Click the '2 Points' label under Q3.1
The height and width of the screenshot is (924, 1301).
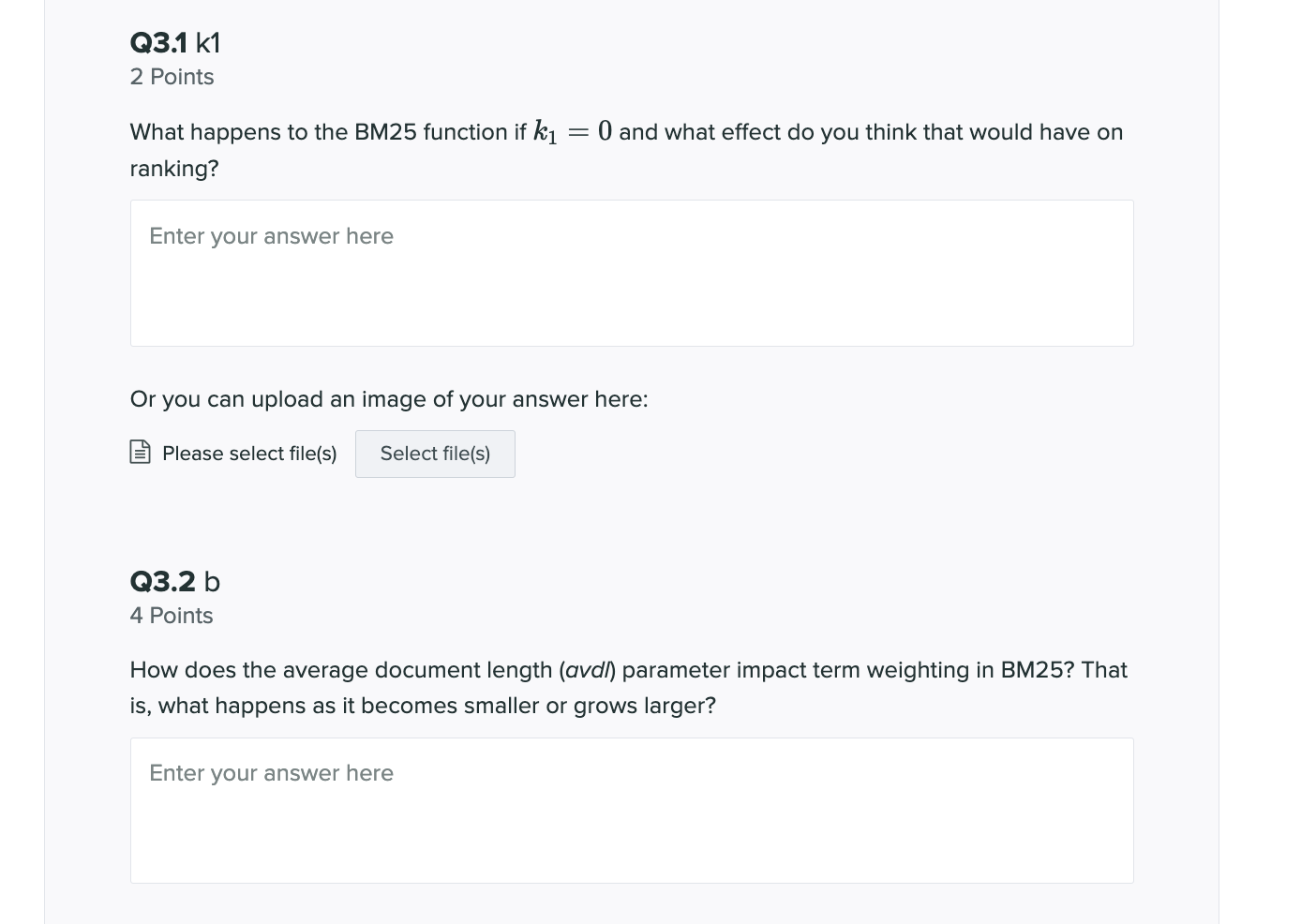pyautogui.click(x=172, y=77)
